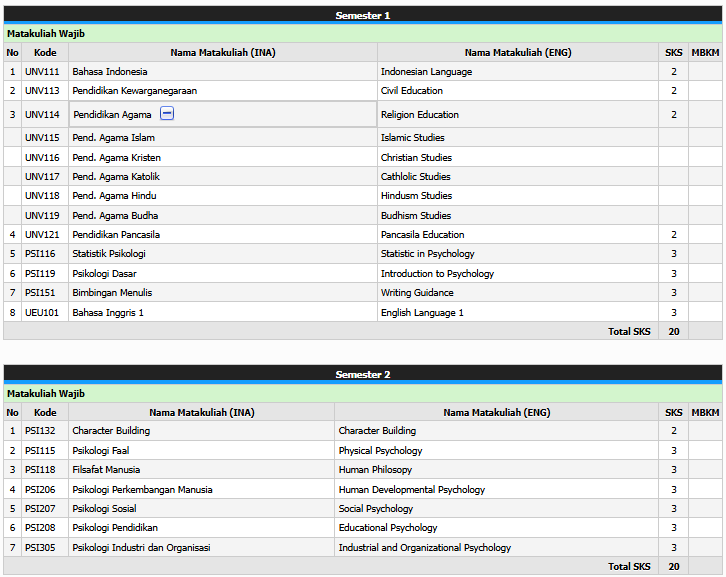Click the Semester 2 header bar
Screen dimensions: 726x577
point(362,374)
